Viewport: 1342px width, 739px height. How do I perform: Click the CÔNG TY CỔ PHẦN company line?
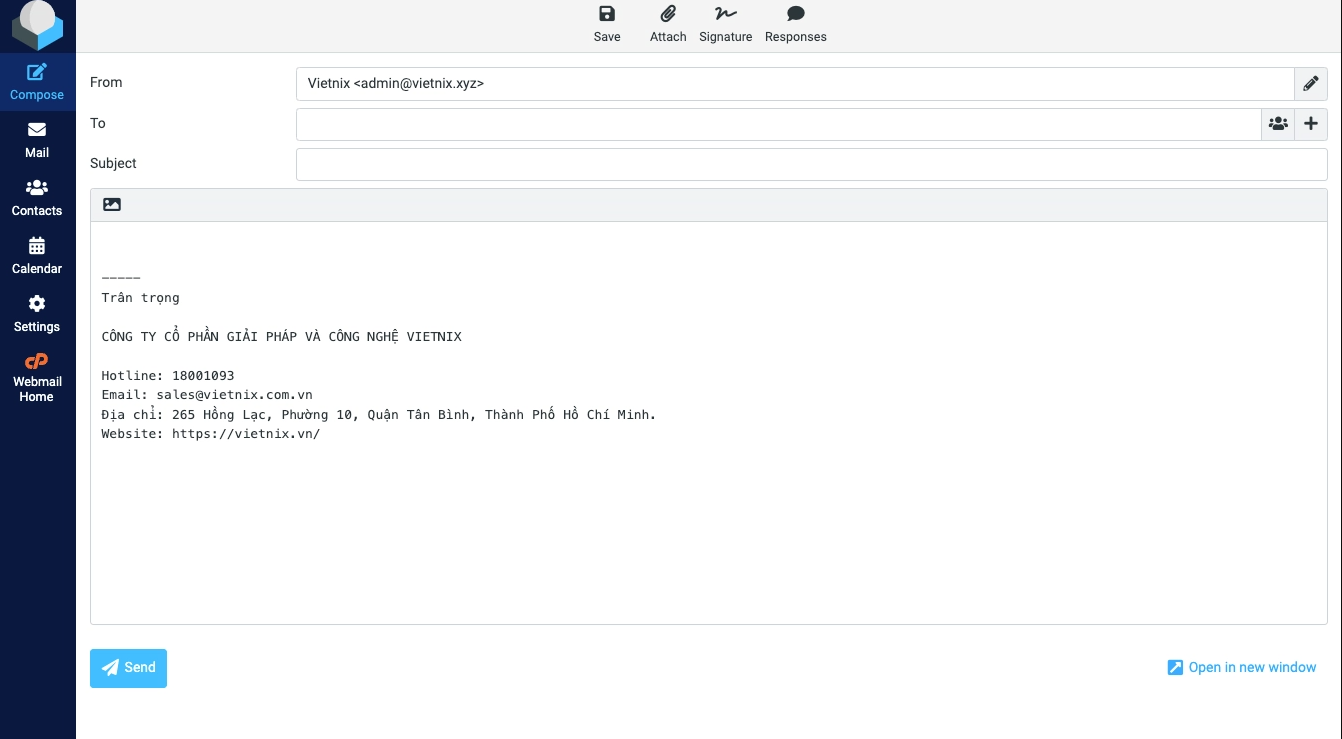point(282,336)
